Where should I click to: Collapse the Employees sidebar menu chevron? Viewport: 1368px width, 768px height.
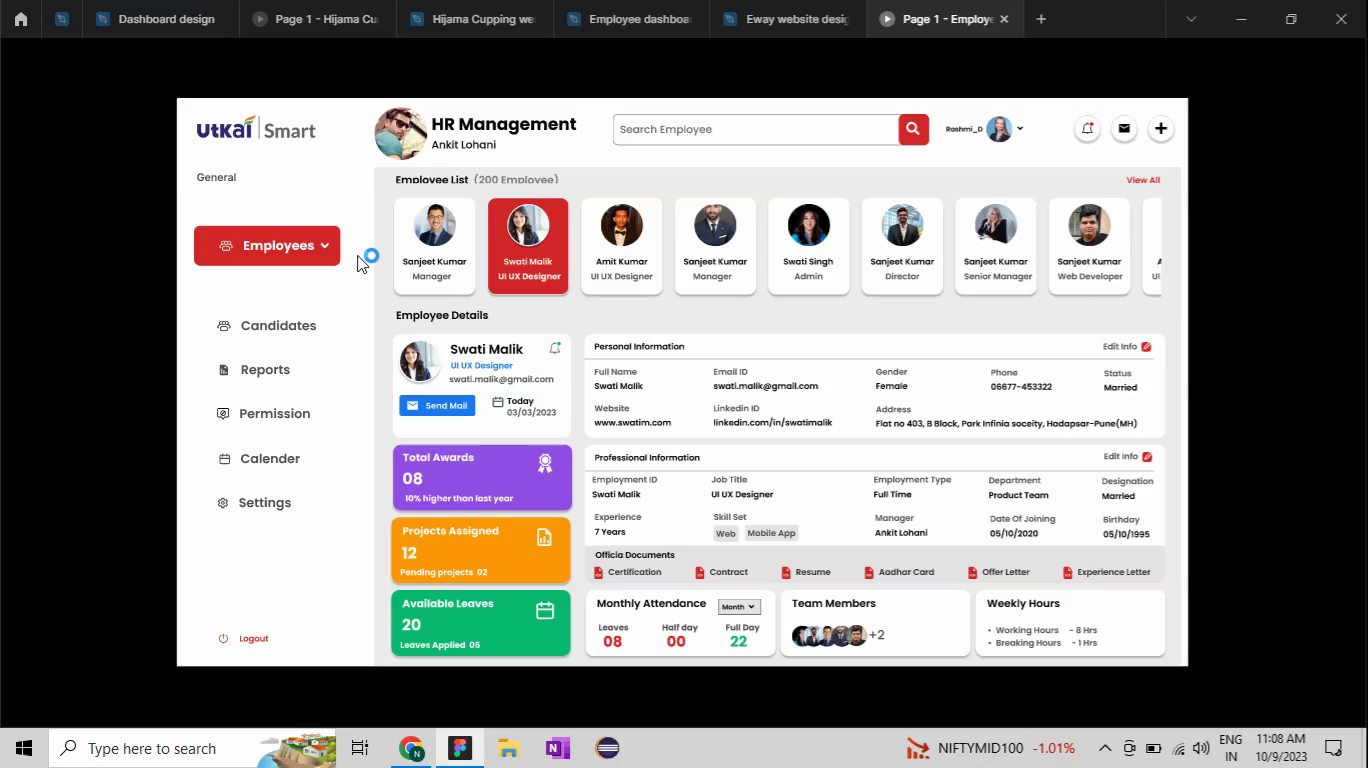(x=325, y=245)
